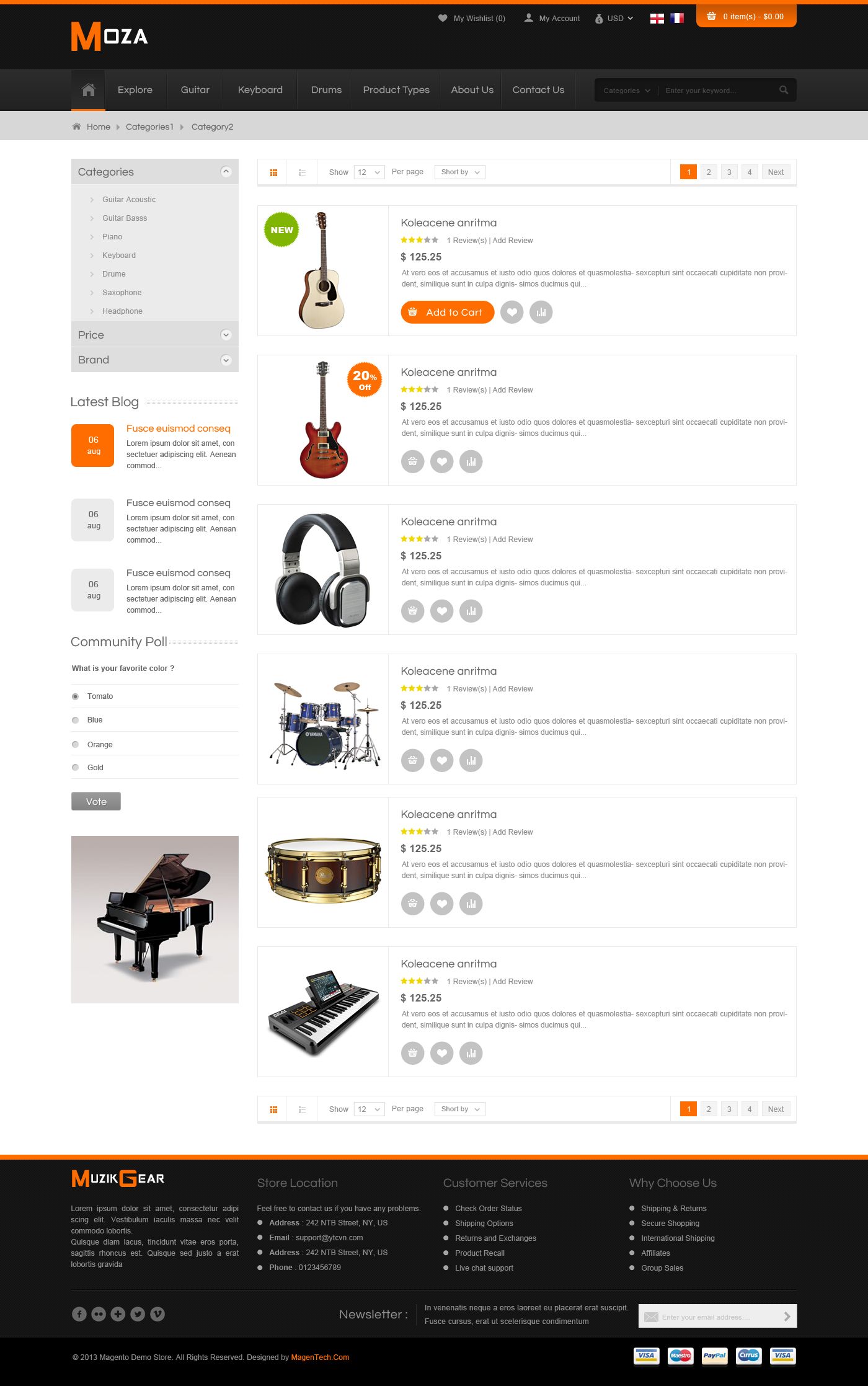Viewport: 868px width, 1386px height.
Task: Go to the Drums menu item
Action: point(326,90)
